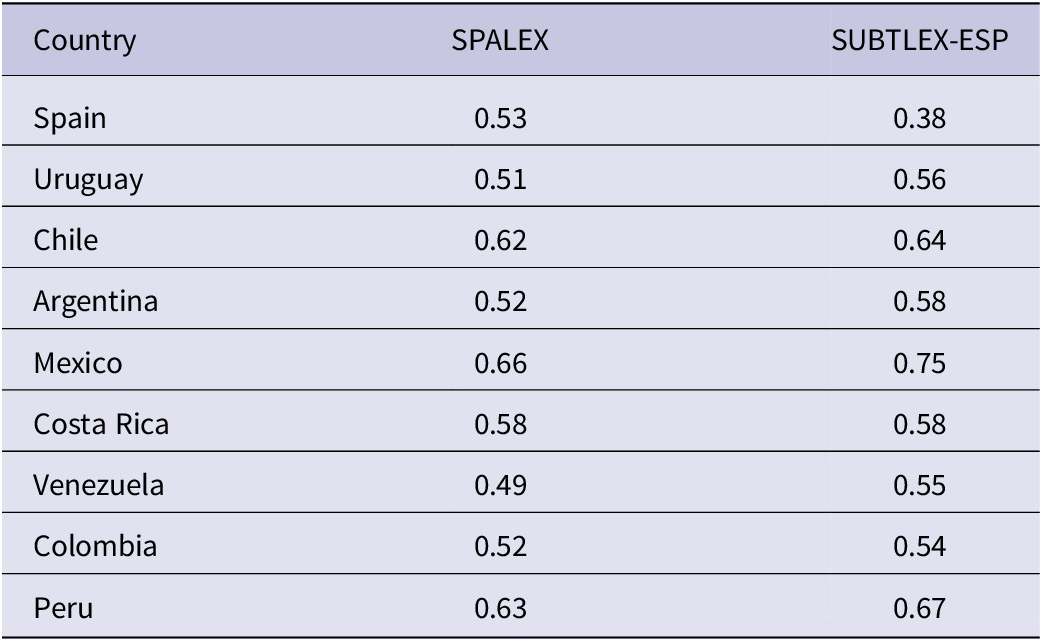Select the Mexico row label
Screen dimensions: 1042x641
[78, 363]
